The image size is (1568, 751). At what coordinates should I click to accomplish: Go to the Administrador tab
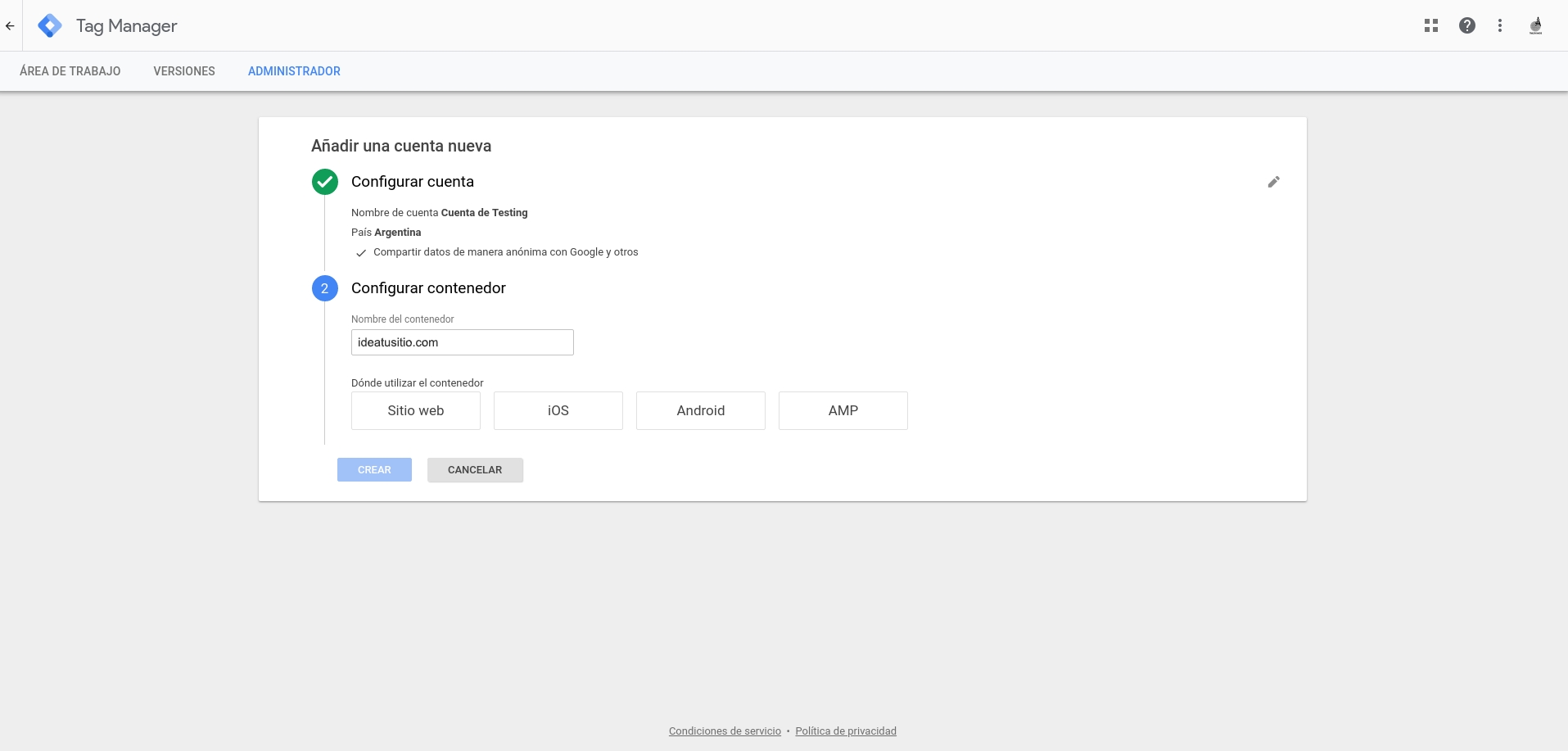click(x=294, y=71)
